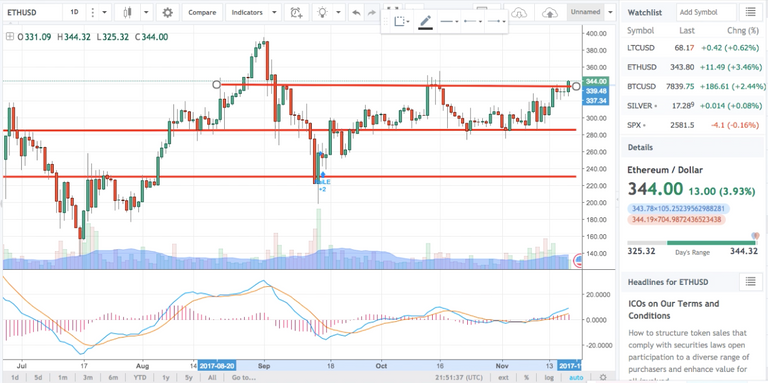
Task: Click the undo arrow in toolbar
Action: coord(356,13)
